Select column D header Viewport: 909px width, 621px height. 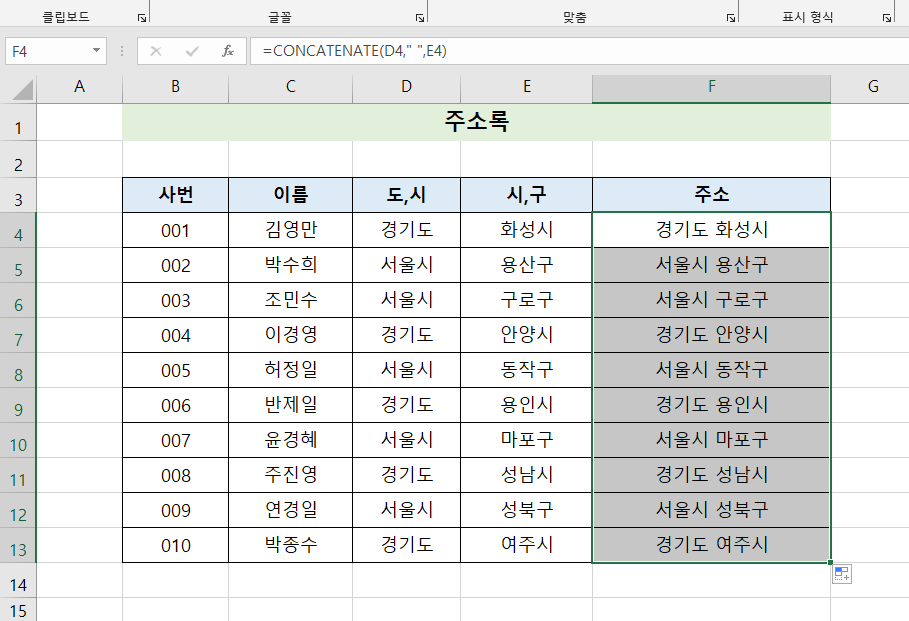[406, 87]
